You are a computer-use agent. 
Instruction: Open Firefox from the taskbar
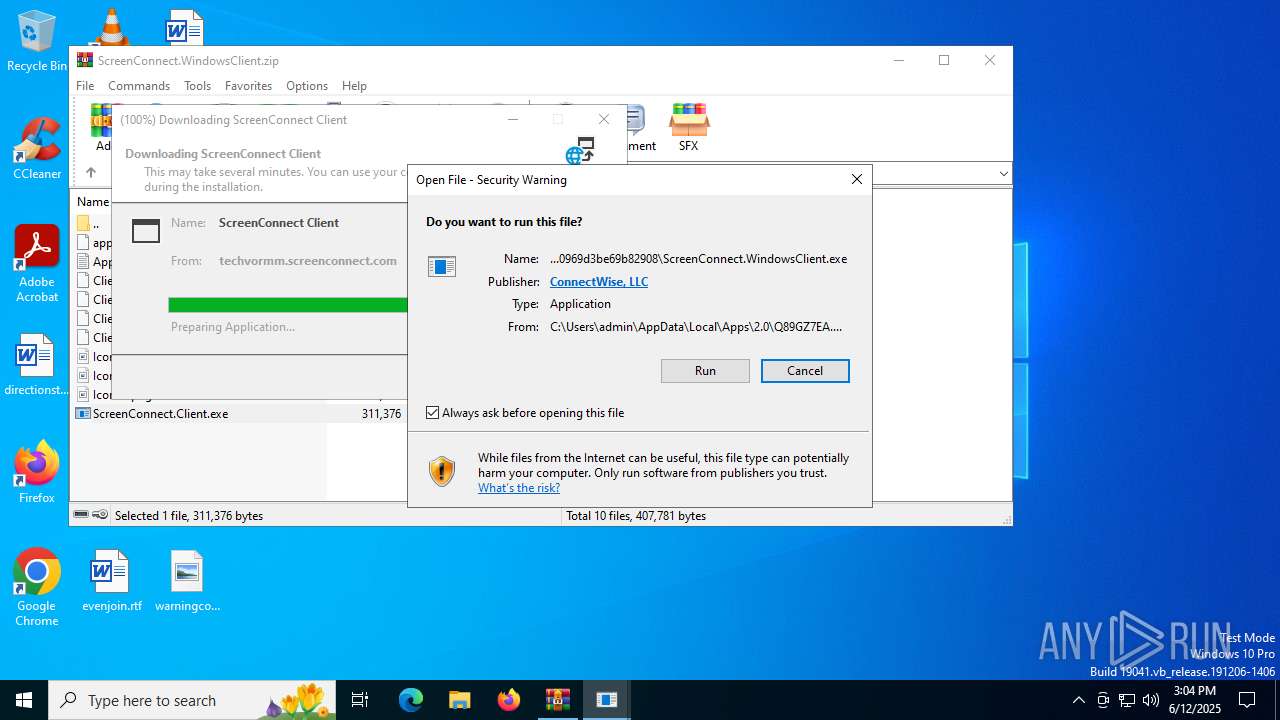pos(509,700)
